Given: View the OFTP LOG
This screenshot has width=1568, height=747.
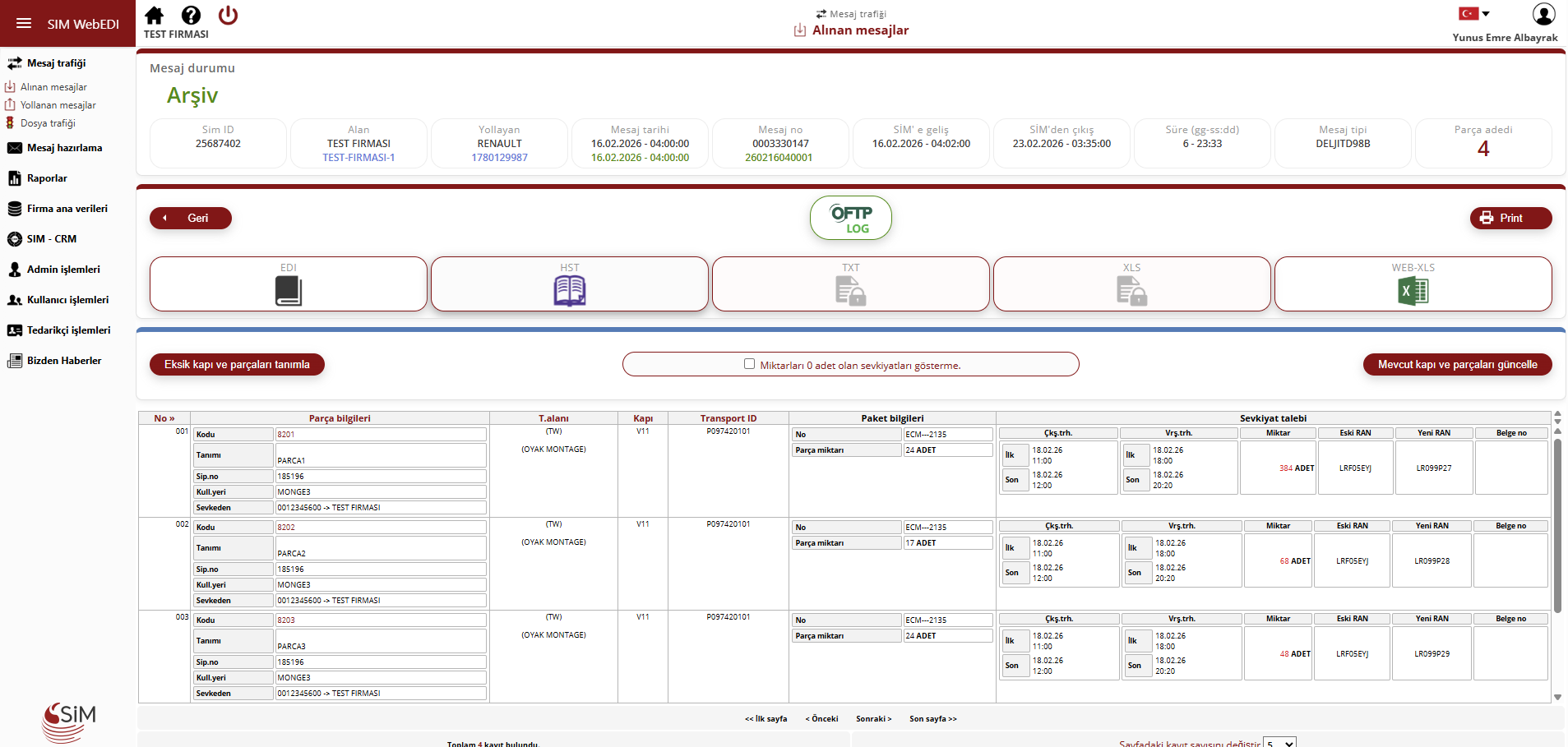Looking at the screenshot, I should tap(850, 219).
